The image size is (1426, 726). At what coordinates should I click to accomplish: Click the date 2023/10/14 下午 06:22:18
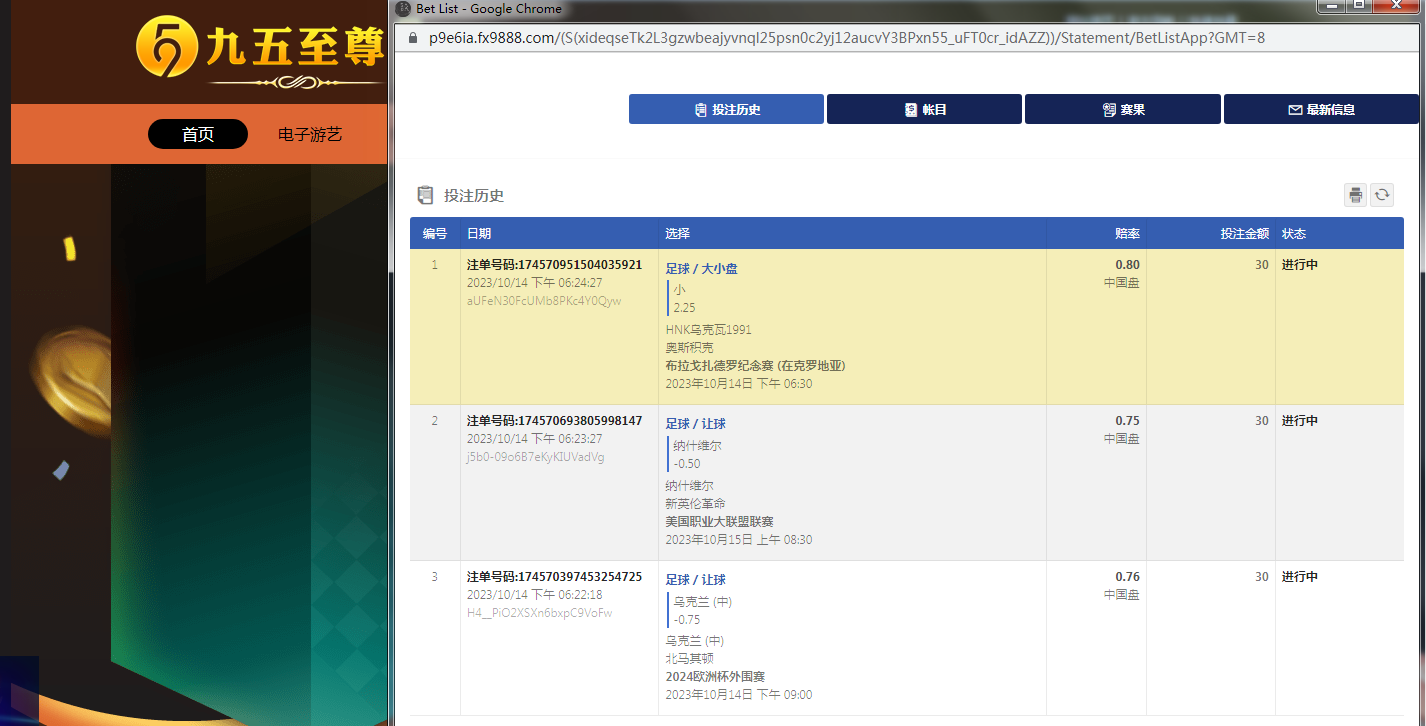click(535, 595)
